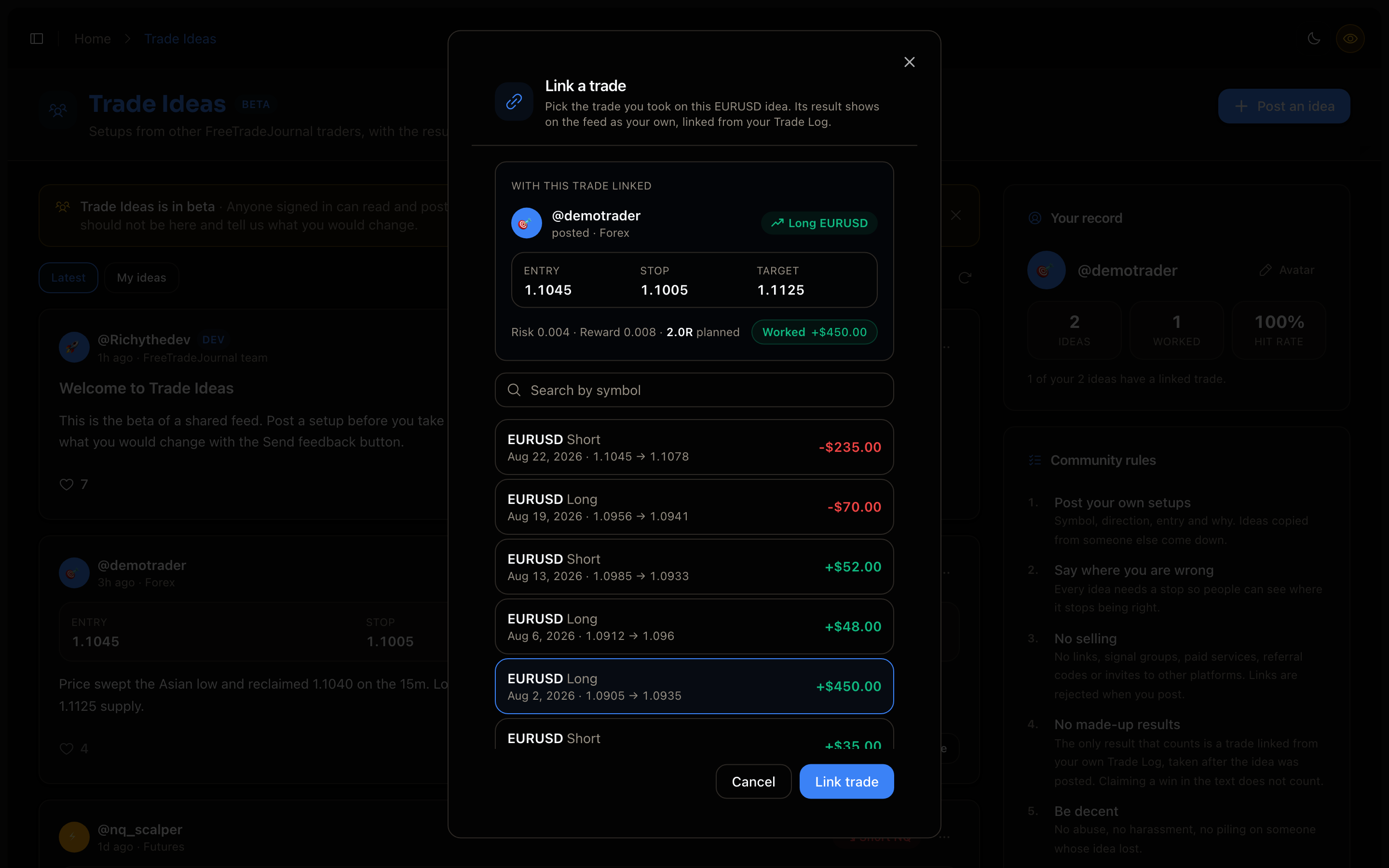The height and width of the screenshot is (868, 1389).
Task: Click @nq_scalper's avatar on the feed
Action: tap(74, 837)
